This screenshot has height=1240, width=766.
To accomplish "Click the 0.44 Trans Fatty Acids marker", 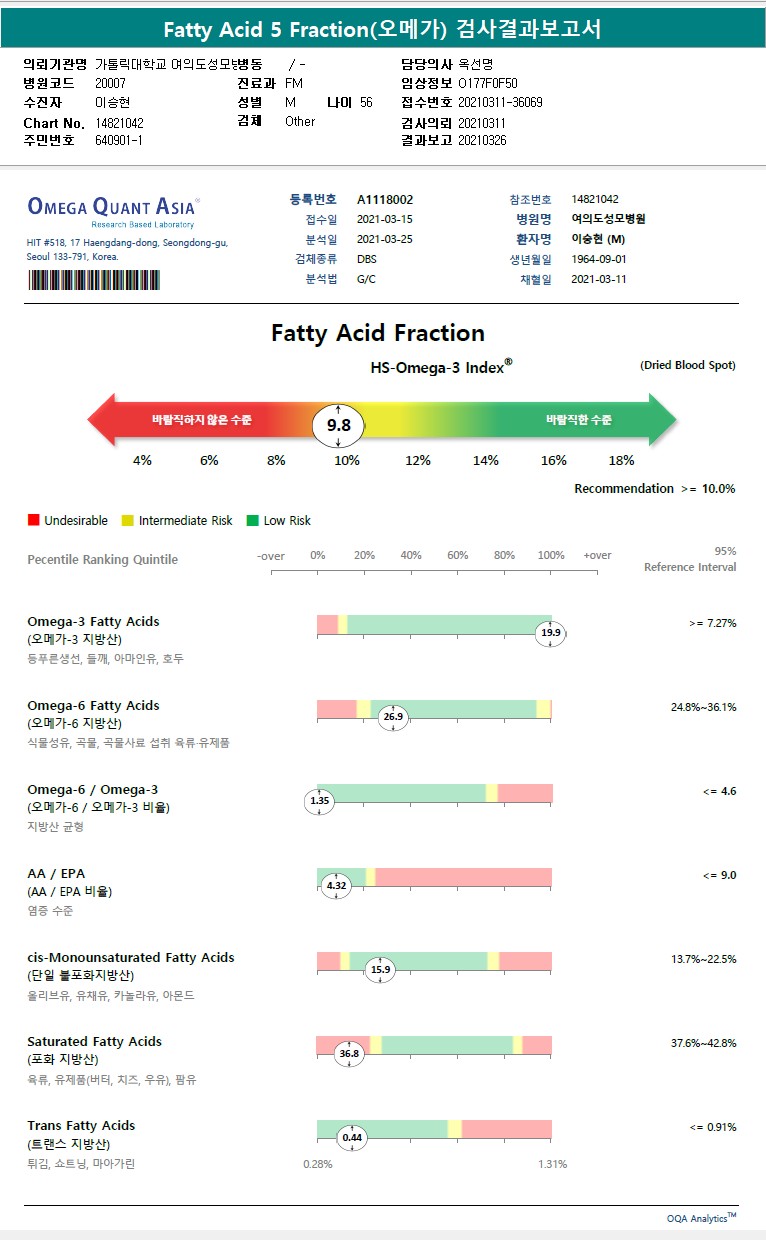I will tap(352, 1137).
